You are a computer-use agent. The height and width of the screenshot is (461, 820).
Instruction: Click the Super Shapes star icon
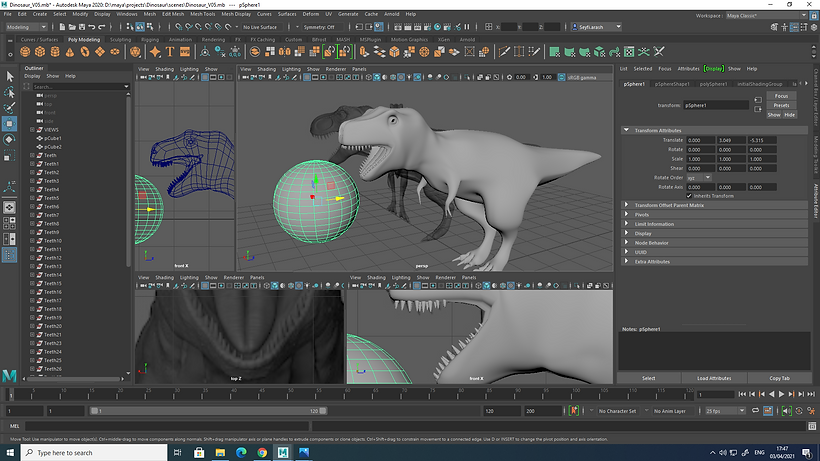tap(155, 52)
